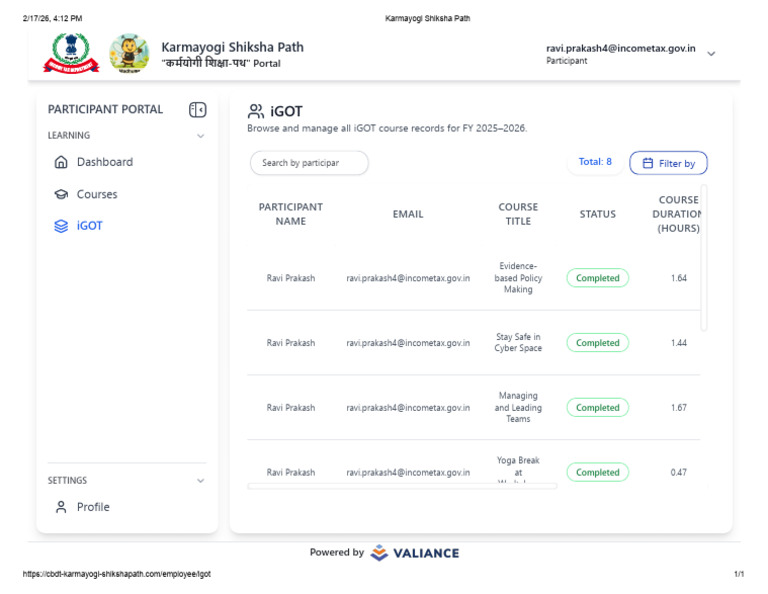Click the people icon beside iGOT heading

coord(256,111)
